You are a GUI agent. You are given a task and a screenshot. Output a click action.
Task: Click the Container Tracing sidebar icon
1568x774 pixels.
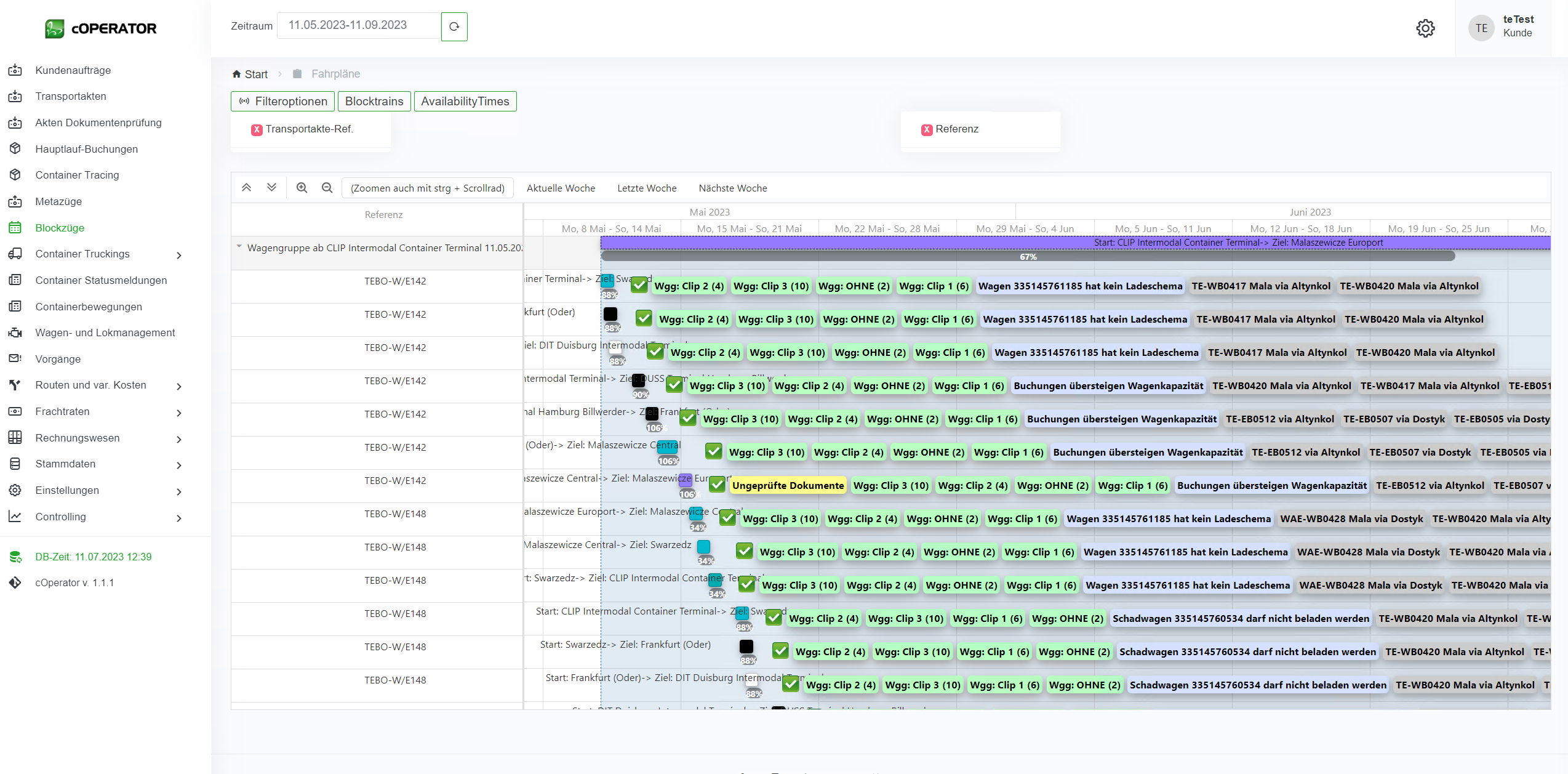coord(15,175)
